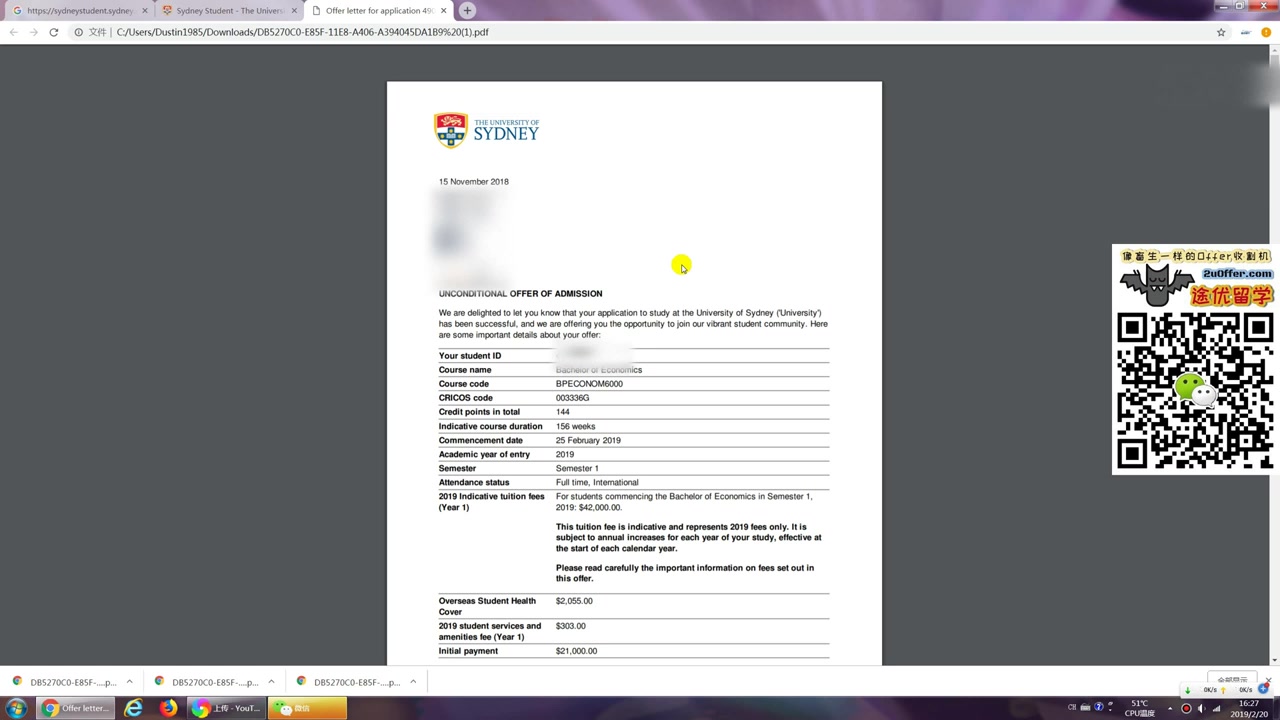The width and height of the screenshot is (1280, 720).
Task: Expand options for the third download item
Action: tap(413, 682)
